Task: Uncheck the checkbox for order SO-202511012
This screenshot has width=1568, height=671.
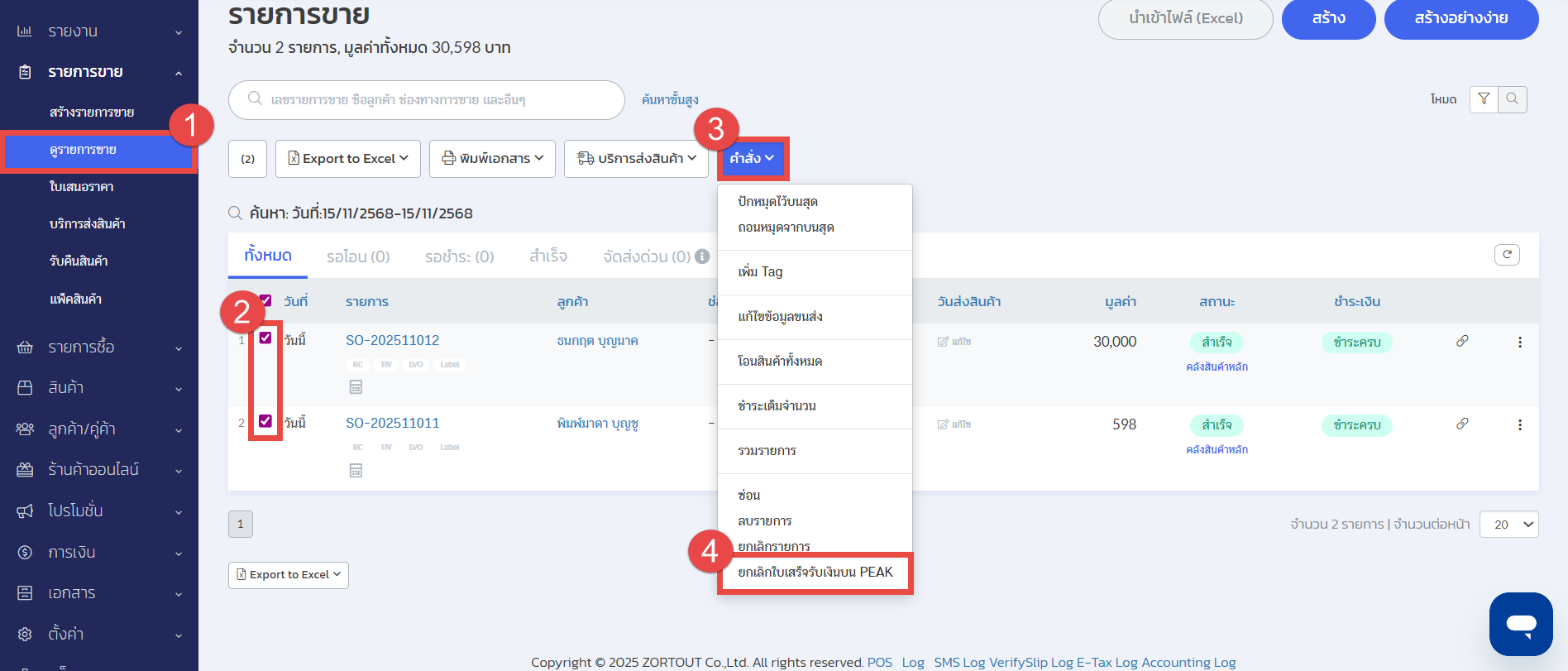Action: (265, 338)
